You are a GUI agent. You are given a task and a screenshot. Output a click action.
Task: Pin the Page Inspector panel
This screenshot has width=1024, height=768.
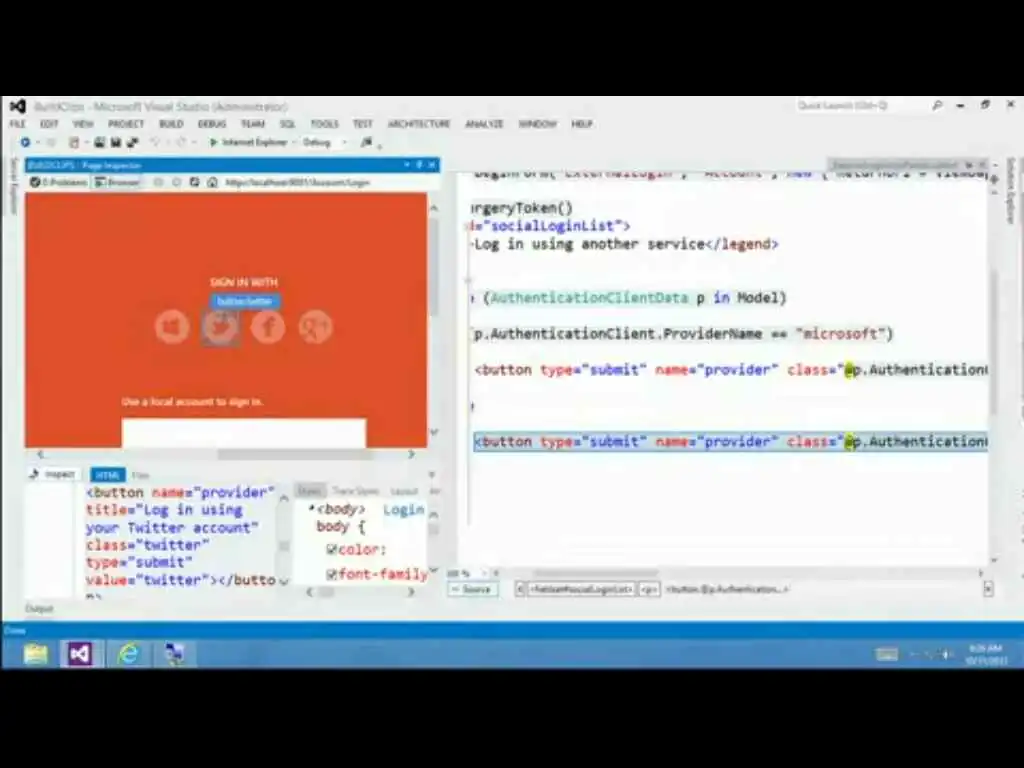tap(419, 165)
